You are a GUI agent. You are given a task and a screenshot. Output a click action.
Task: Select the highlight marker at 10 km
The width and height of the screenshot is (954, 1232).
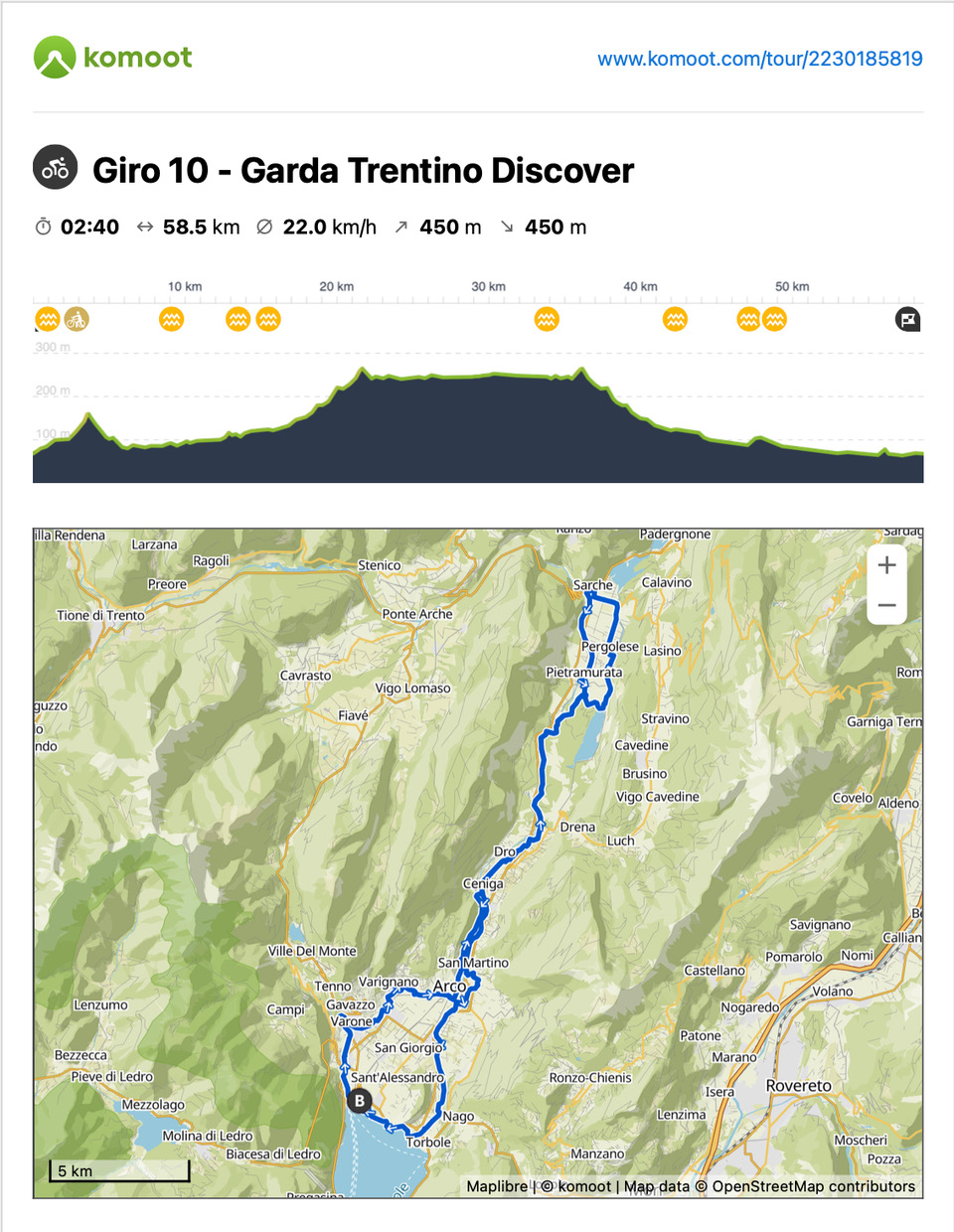pyautogui.click(x=172, y=319)
